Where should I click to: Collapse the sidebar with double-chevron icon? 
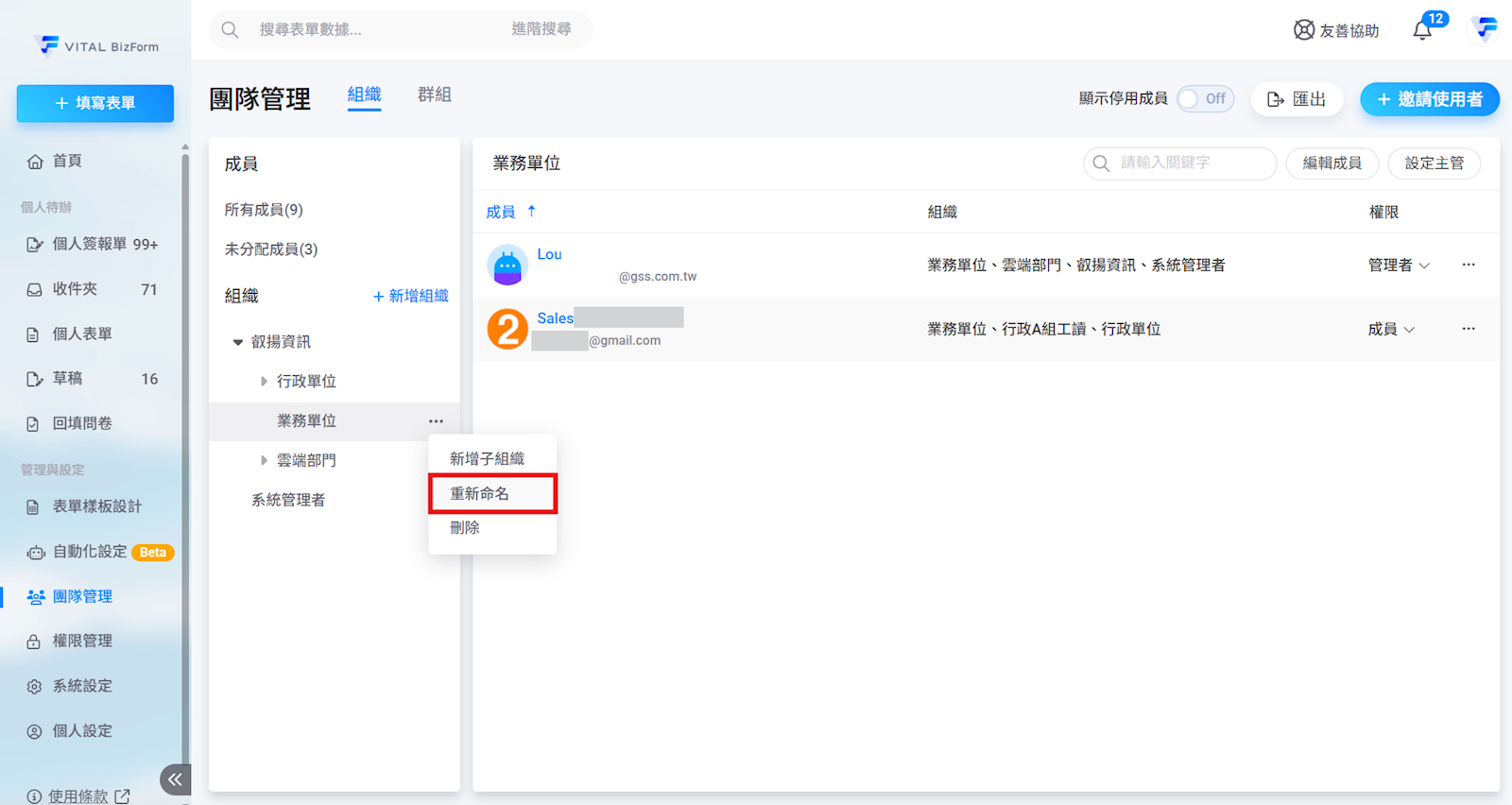pos(175,779)
